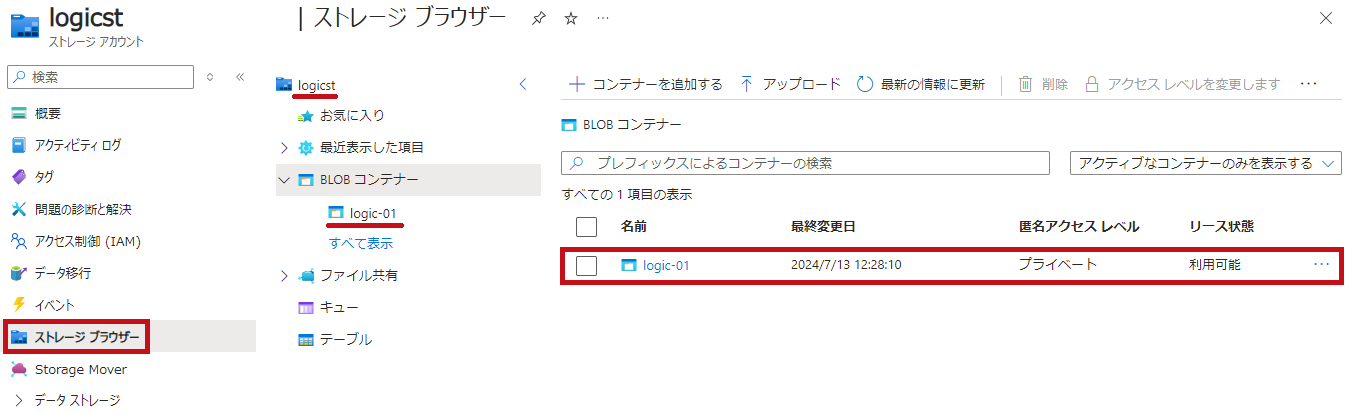Open logic-01 container link in table

click(x=666, y=265)
